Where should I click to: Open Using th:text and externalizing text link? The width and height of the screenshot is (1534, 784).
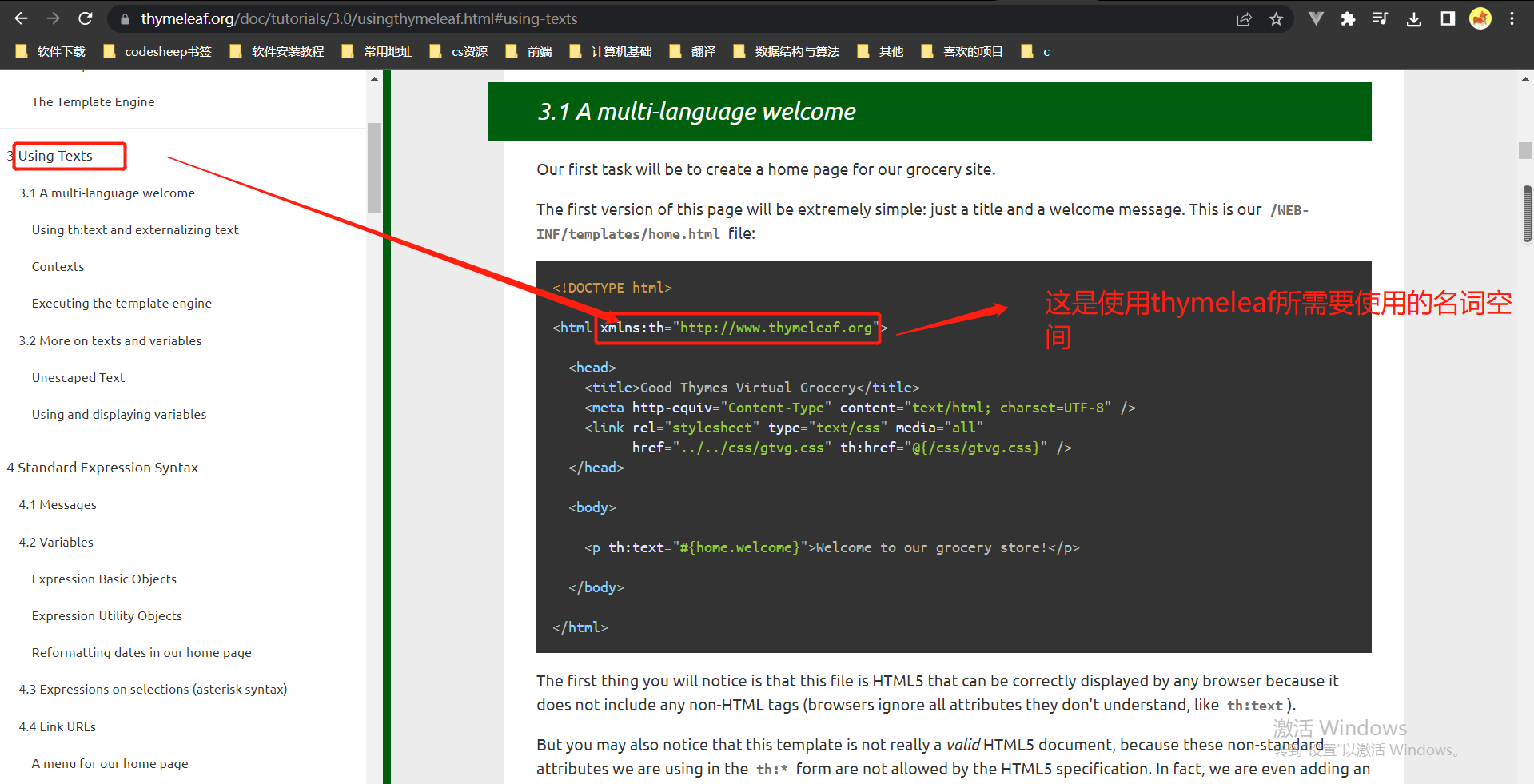135,229
